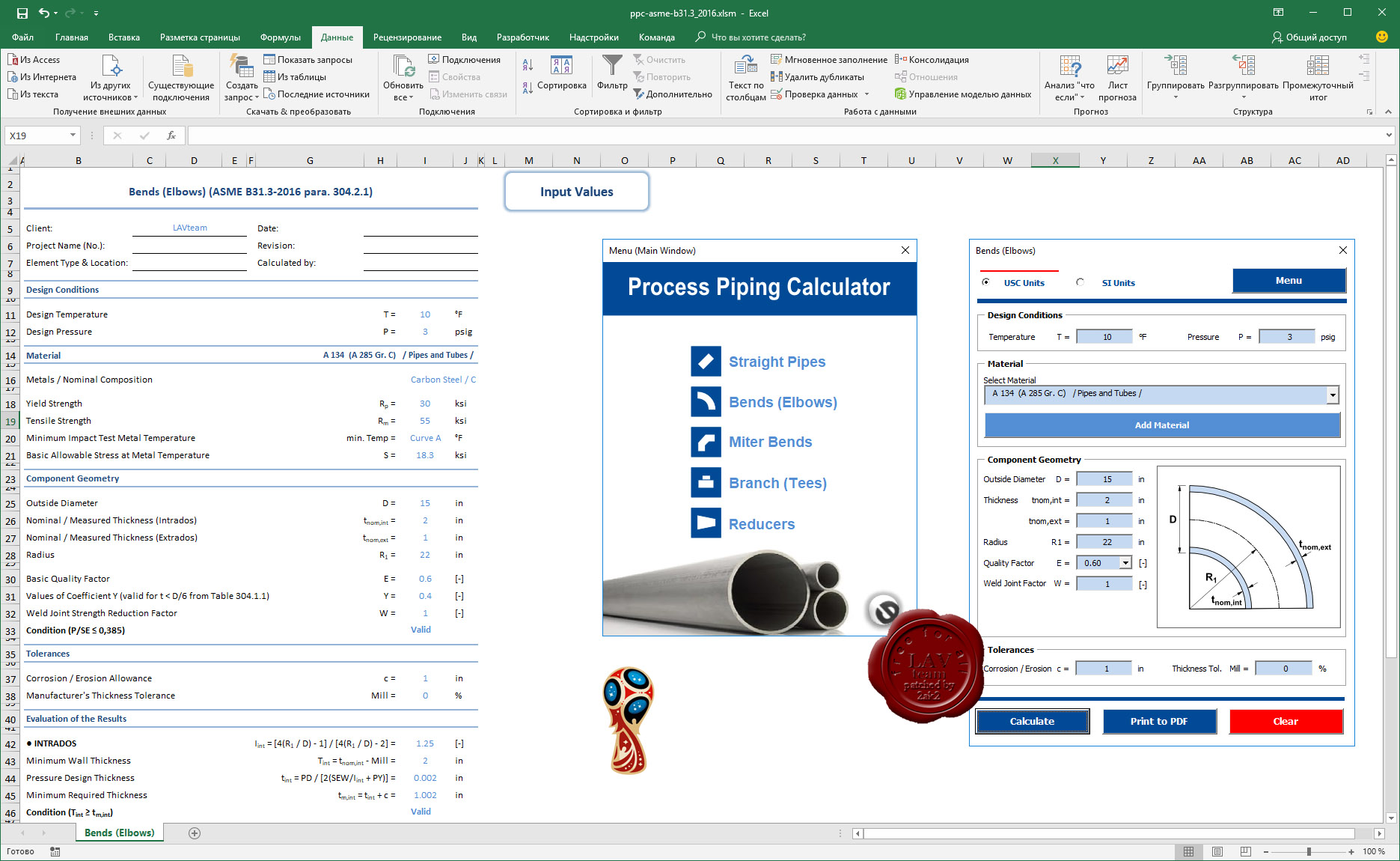The height and width of the screenshot is (861, 1400).
Task: Add a new sheet with the plus button
Action: point(195,833)
